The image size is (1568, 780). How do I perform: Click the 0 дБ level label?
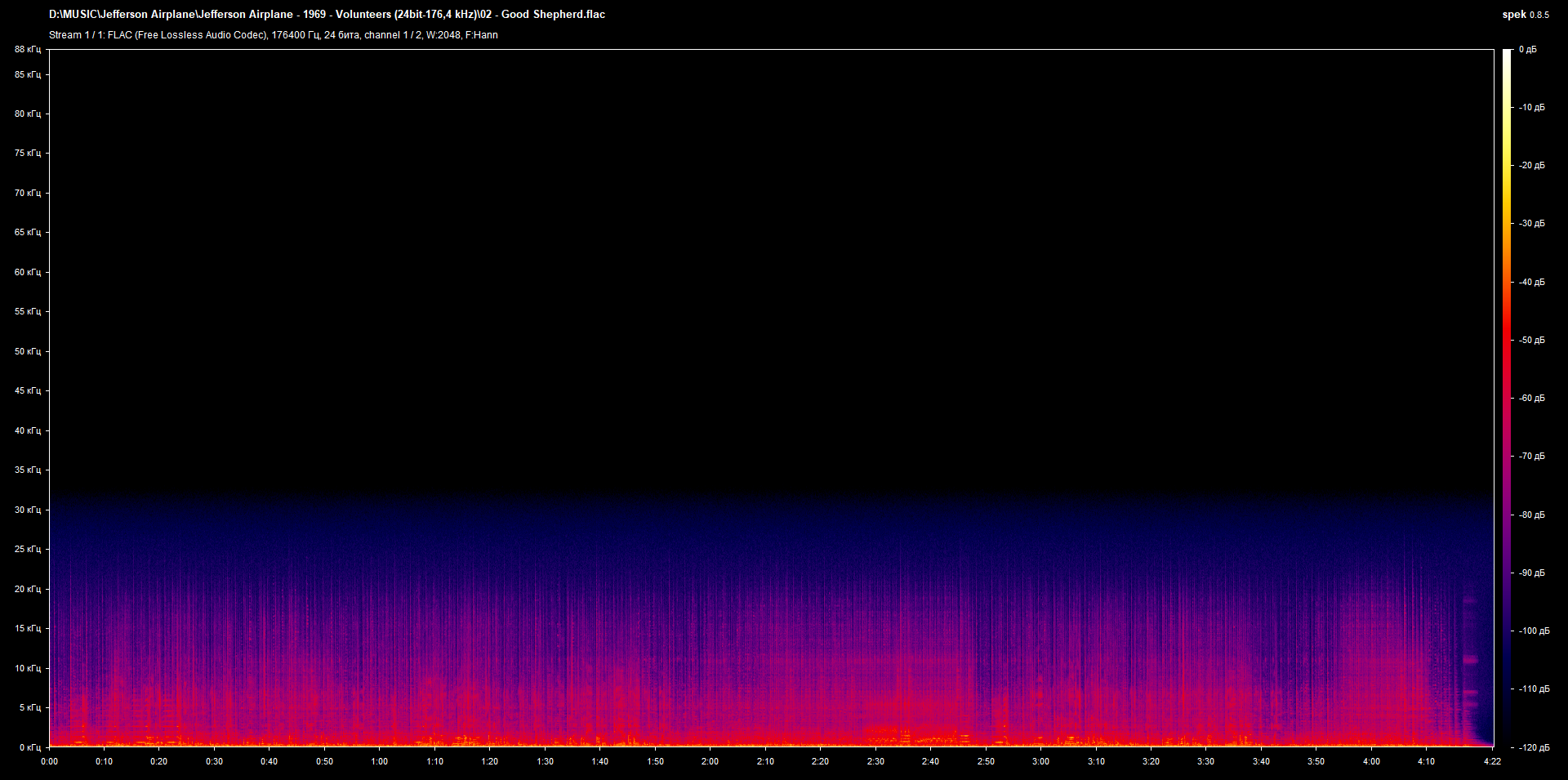(x=1527, y=50)
